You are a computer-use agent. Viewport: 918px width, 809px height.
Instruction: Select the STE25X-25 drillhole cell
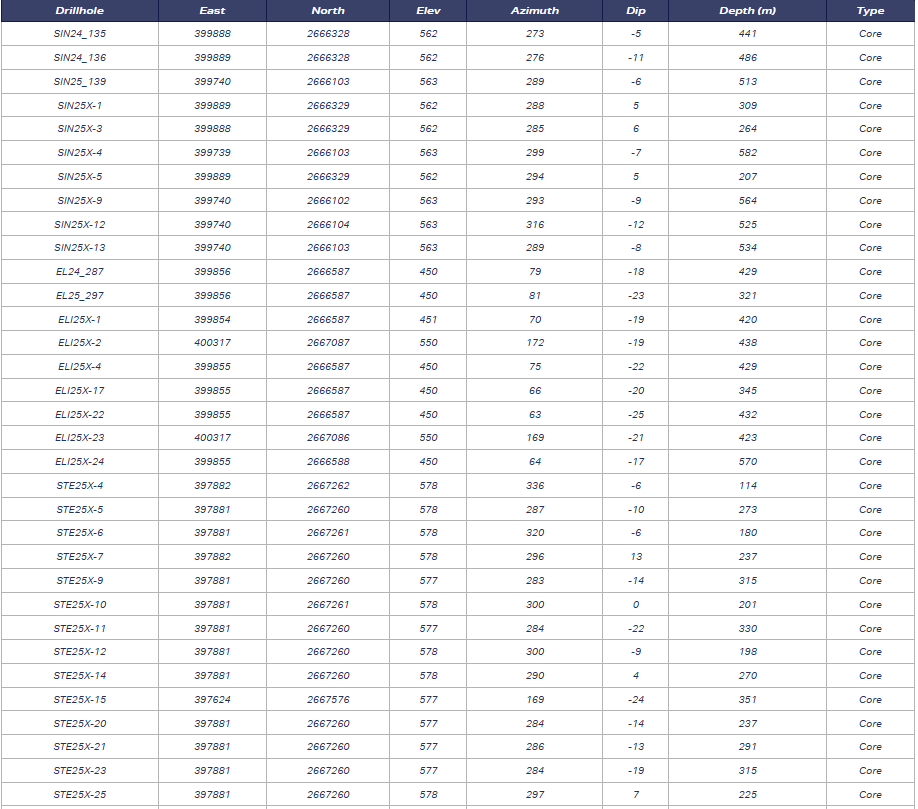point(79,795)
